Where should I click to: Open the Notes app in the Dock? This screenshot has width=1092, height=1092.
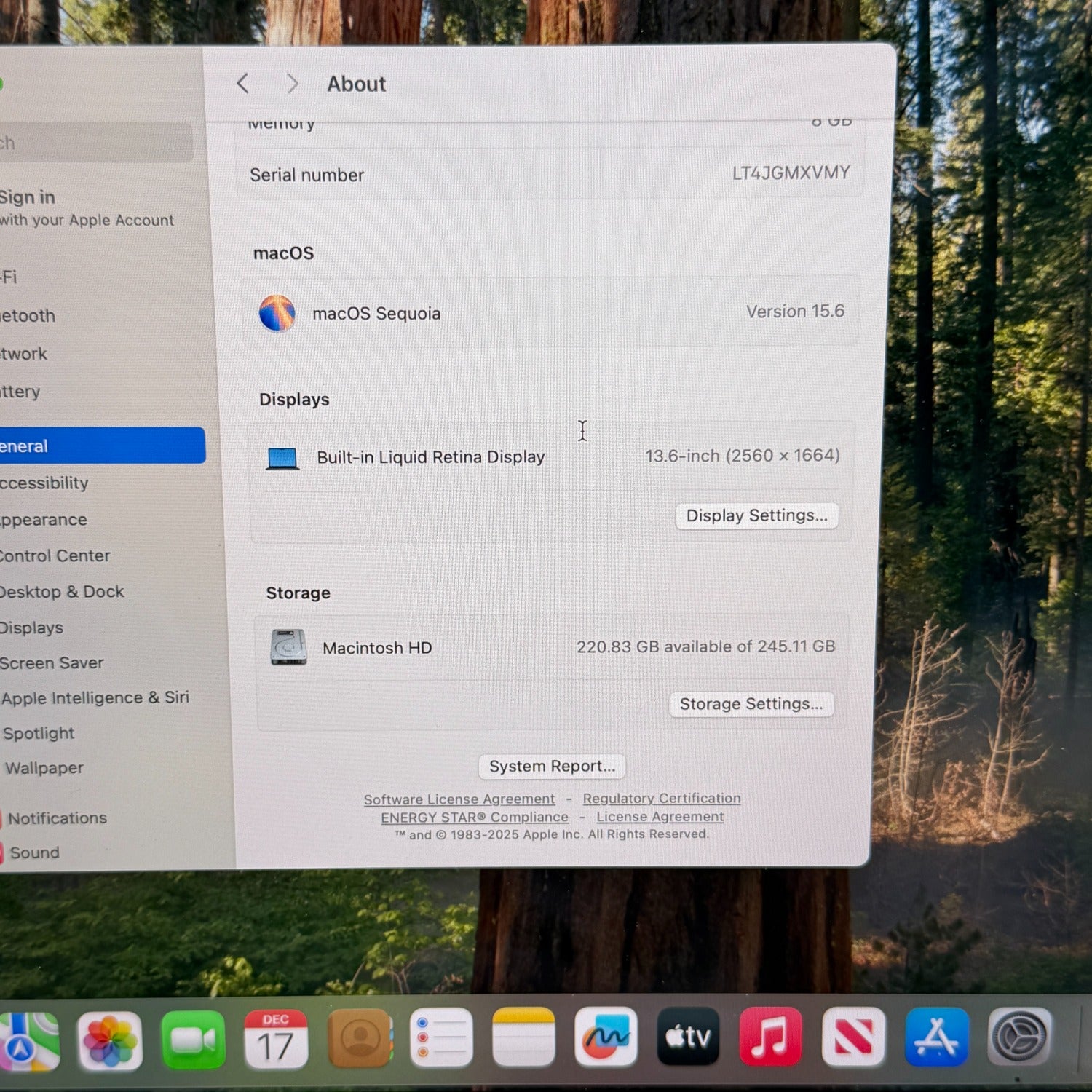(523, 1037)
